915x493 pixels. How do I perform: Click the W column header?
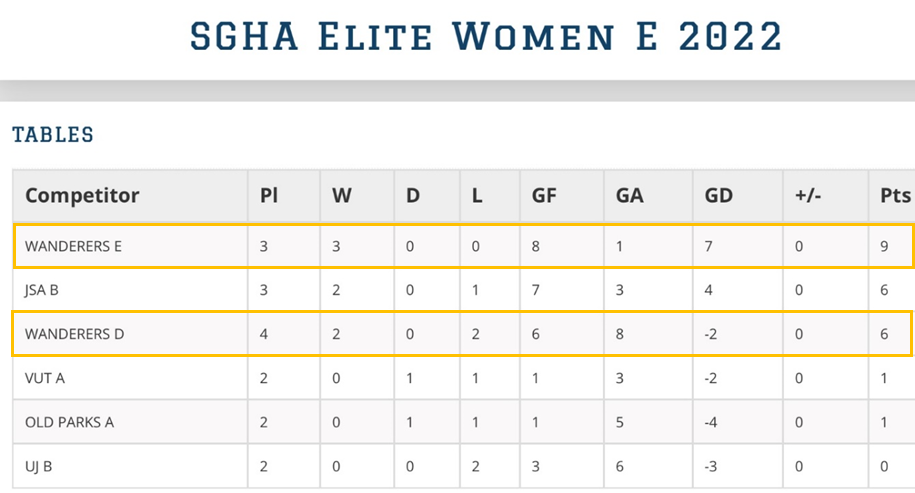[341, 195]
